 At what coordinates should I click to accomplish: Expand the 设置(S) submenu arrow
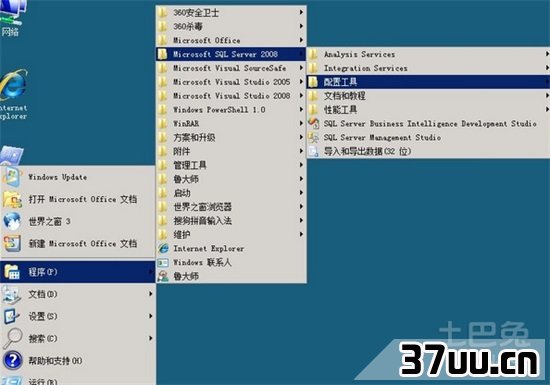coord(150,316)
